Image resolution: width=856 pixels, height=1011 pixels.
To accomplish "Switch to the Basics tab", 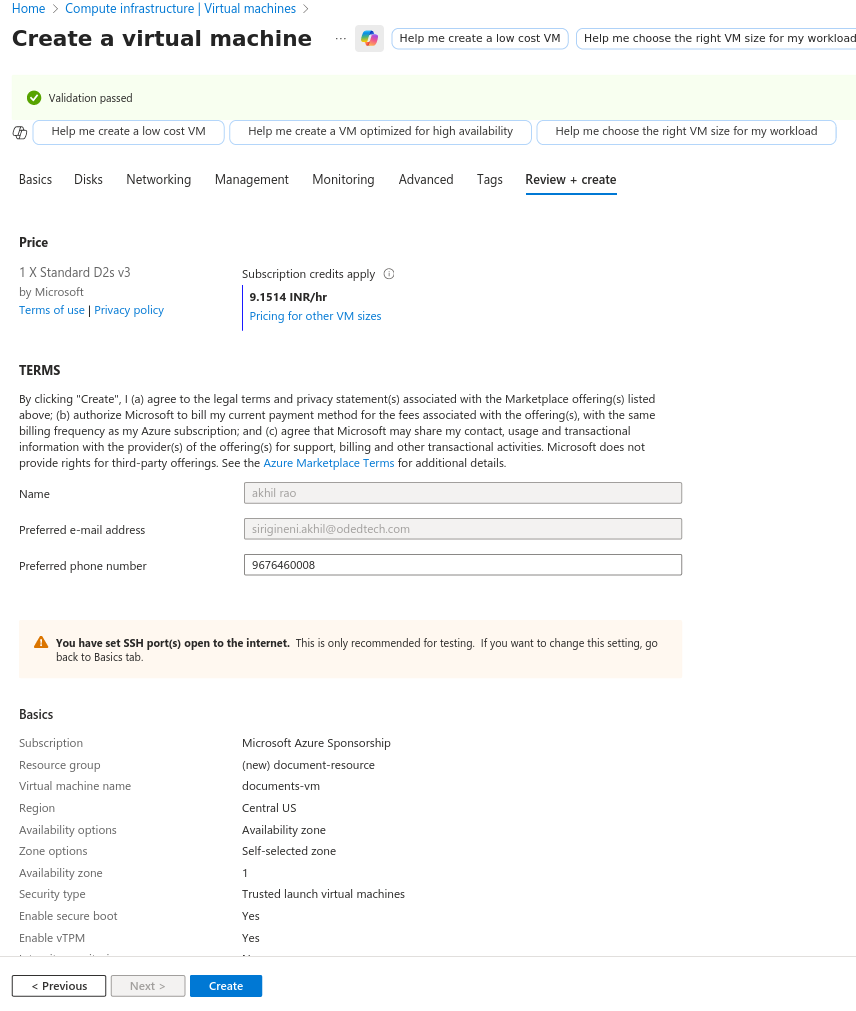I will coord(35,180).
